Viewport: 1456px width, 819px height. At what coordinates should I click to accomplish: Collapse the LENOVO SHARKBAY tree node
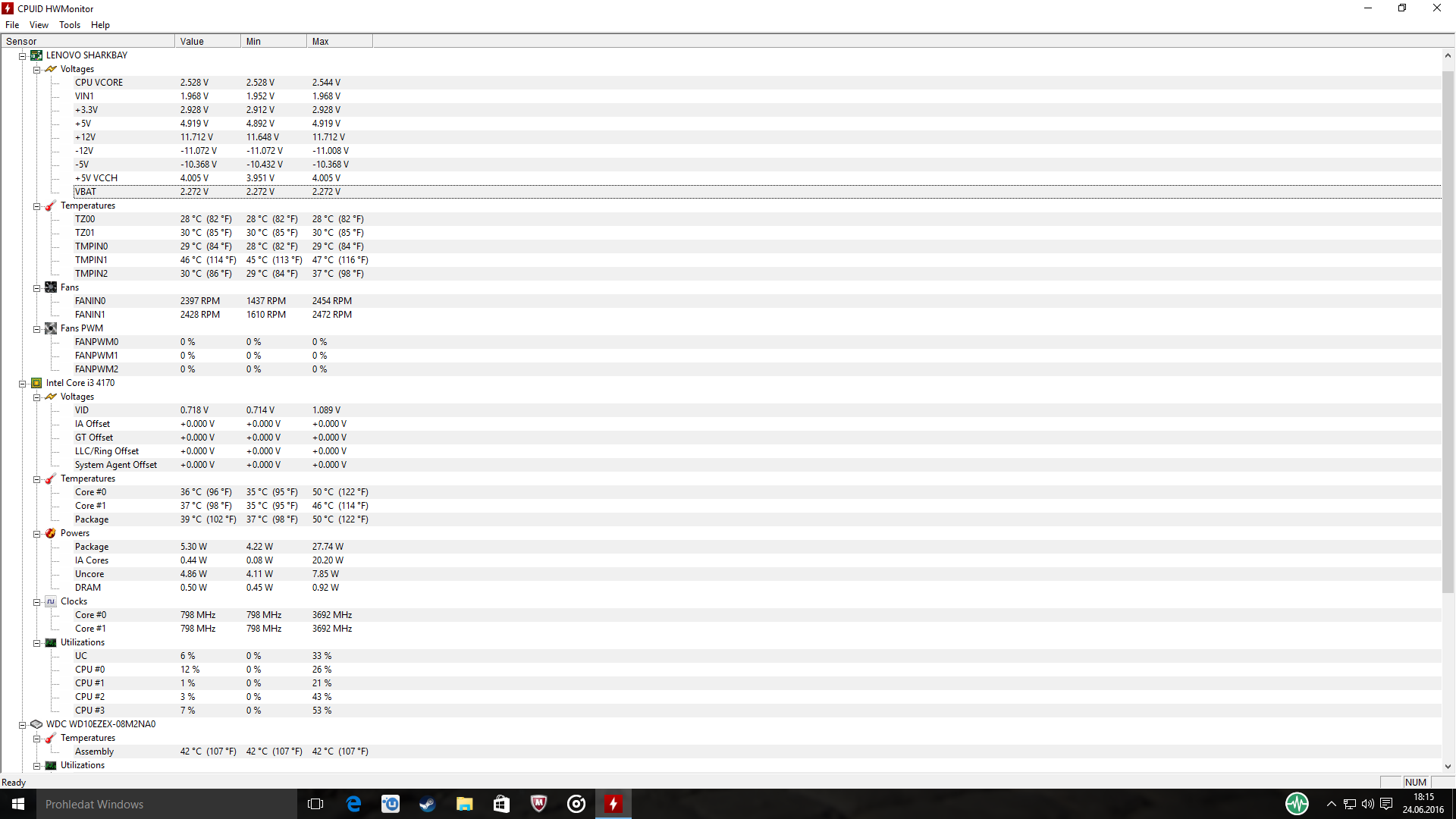(x=23, y=56)
